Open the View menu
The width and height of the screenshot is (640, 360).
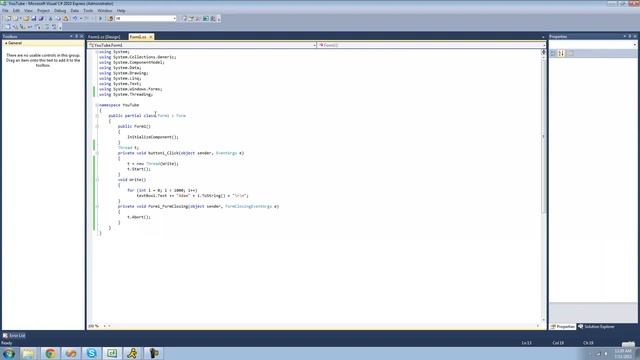click(x=28, y=11)
